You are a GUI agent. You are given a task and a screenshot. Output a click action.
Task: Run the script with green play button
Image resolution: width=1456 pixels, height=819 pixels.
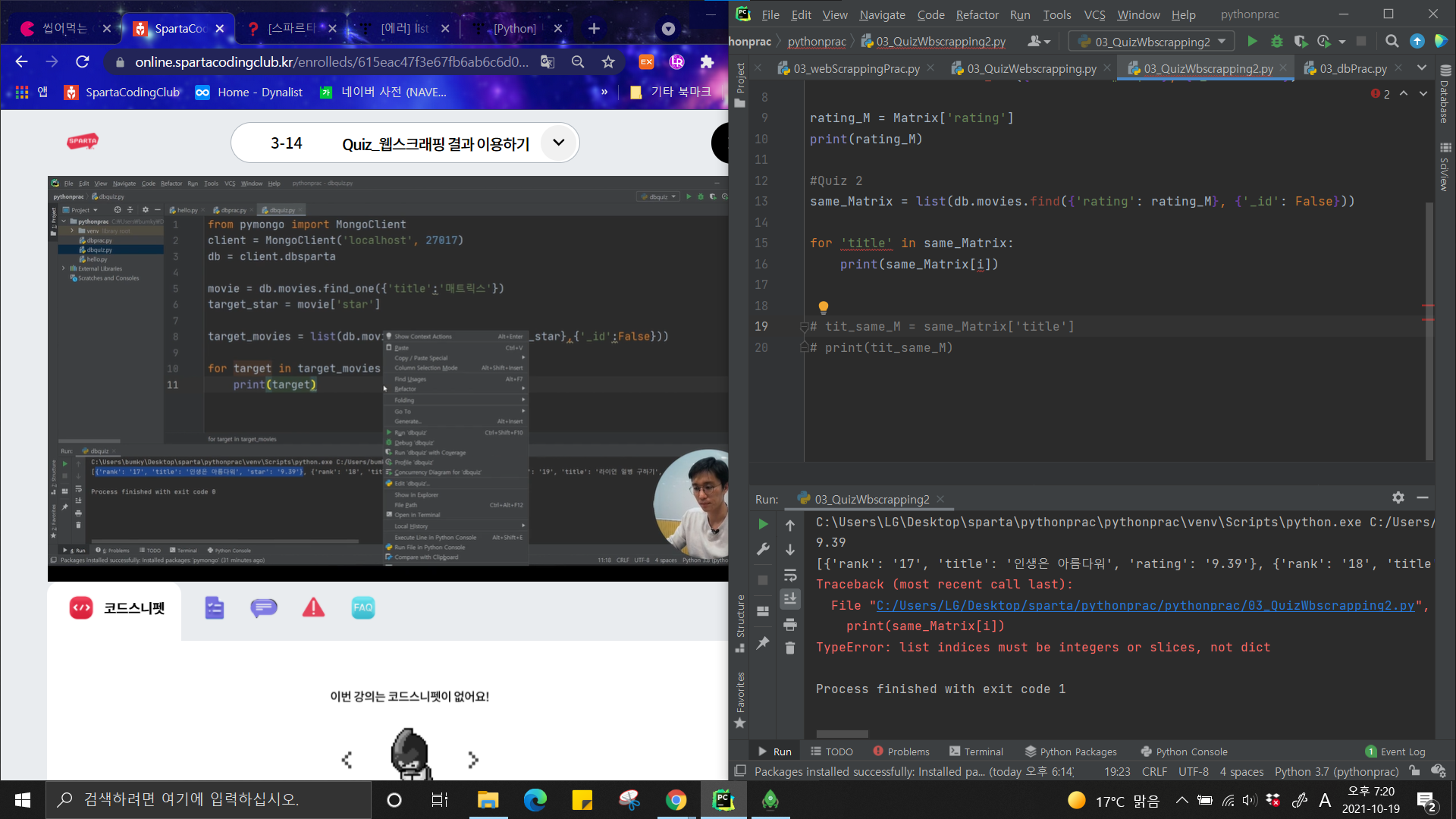pyautogui.click(x=1252, y=42)
